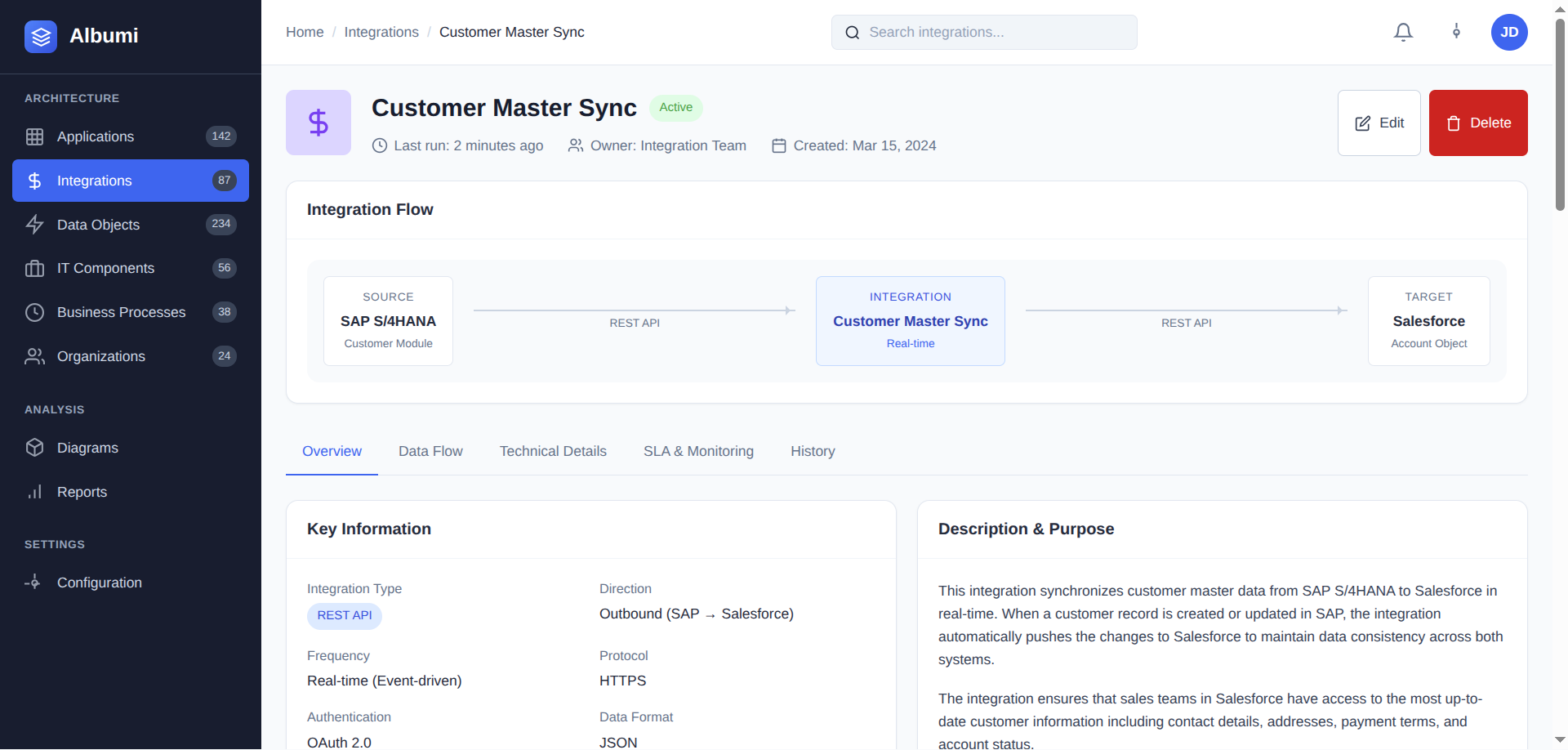Click the Albumi logo icon
This screenshot has width=1568, height=750.
[x=41, y=36]
